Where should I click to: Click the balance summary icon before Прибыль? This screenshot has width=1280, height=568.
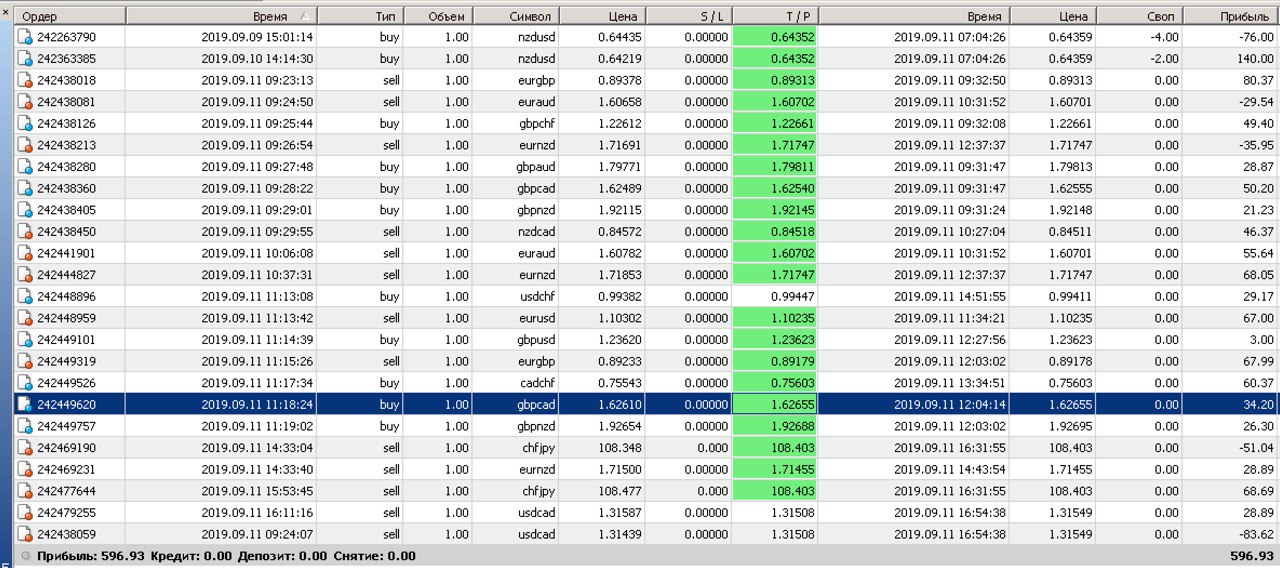coord(25,556)
